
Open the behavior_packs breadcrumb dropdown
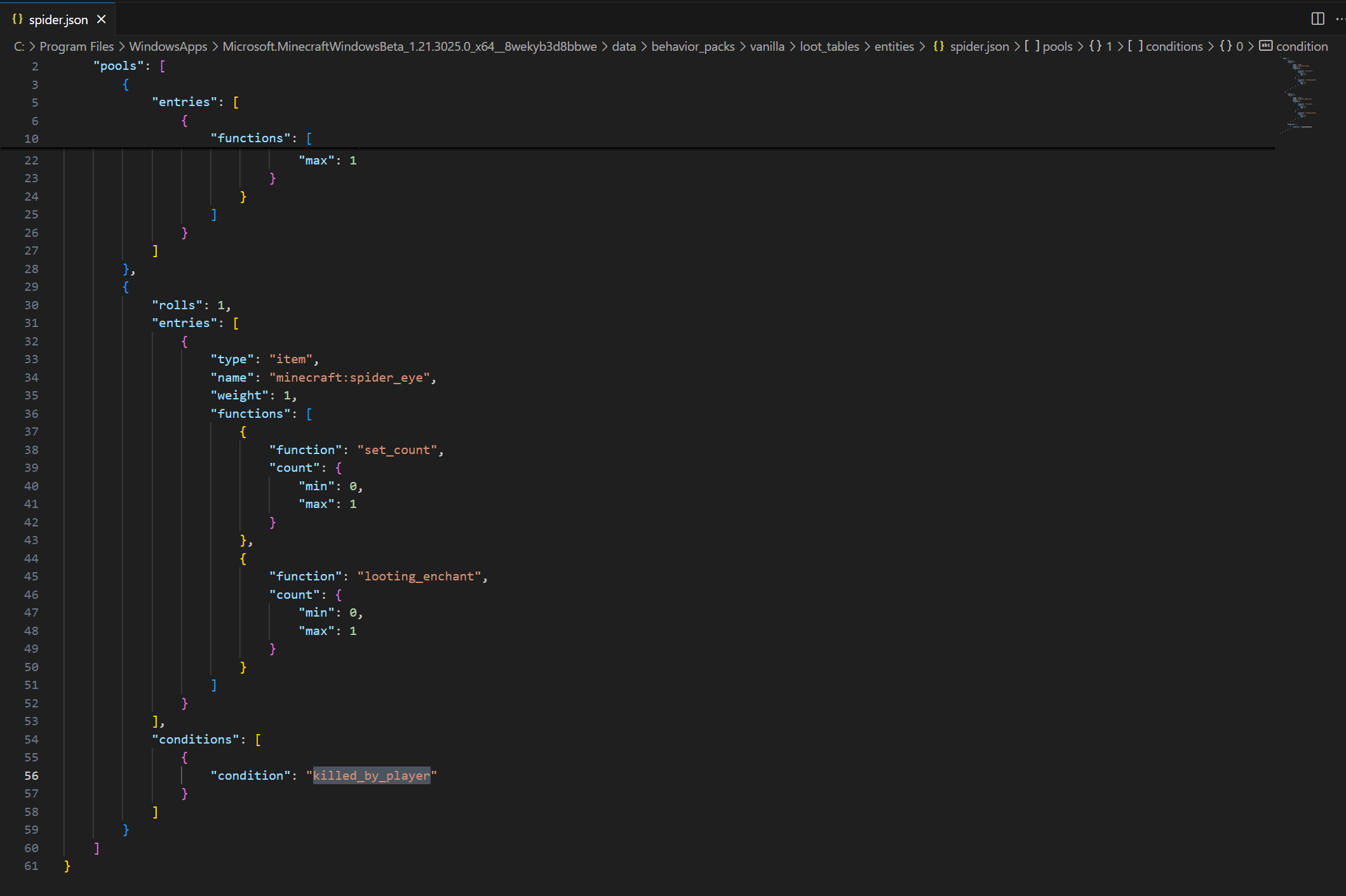click(692, 46)
